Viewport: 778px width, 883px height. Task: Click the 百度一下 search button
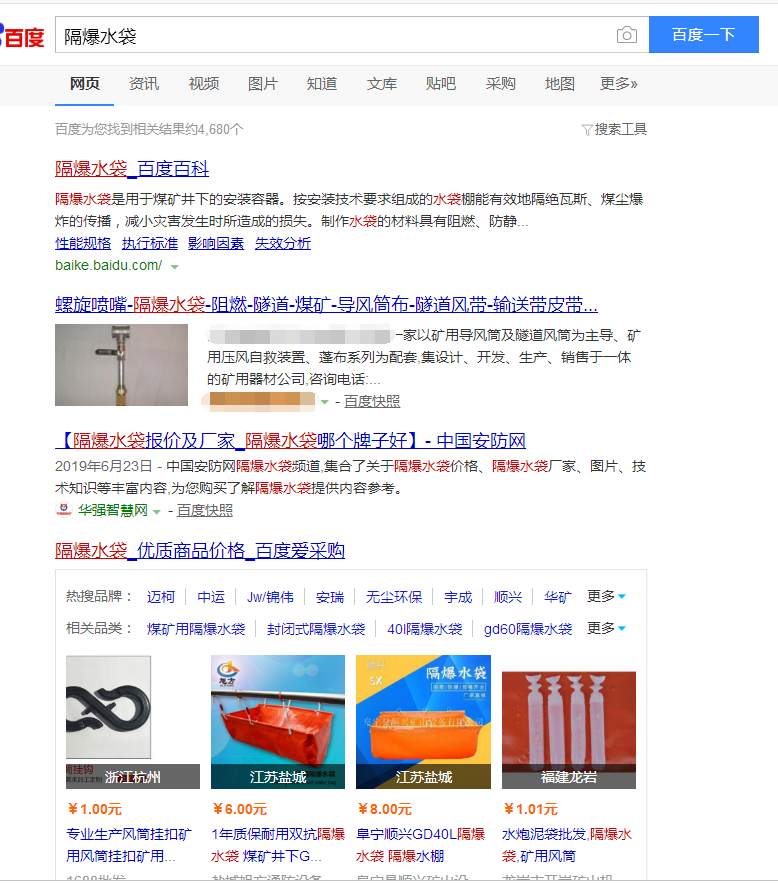tap(704, 35)
